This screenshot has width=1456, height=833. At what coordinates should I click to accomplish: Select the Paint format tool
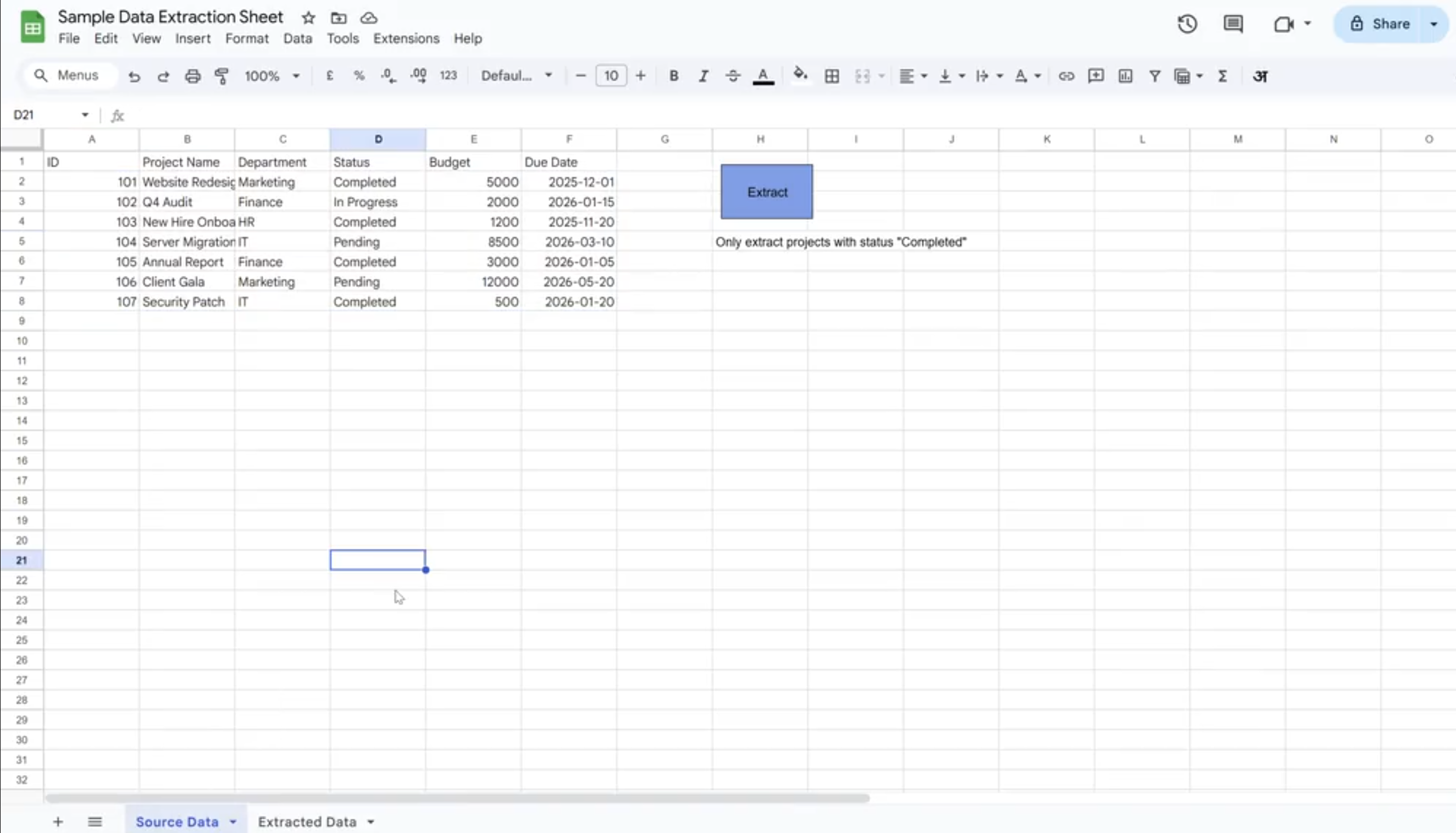click(222, 75)
